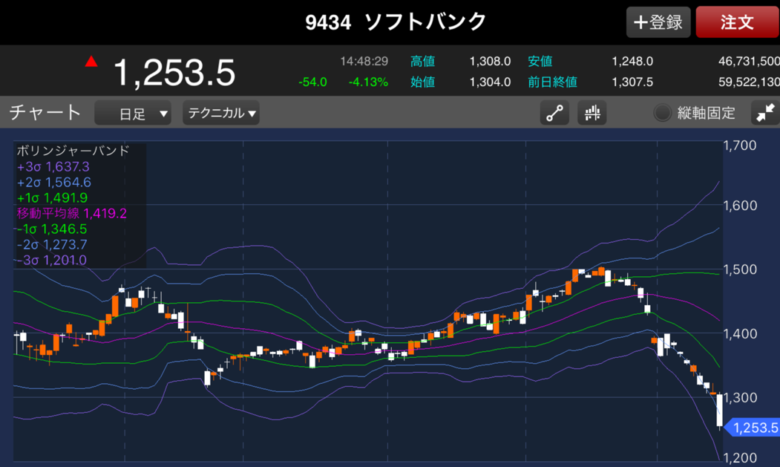Click the +2σ 1,564.6 legend entry
The width and height of the screenshot is (780, 467).
pos(54,182)
